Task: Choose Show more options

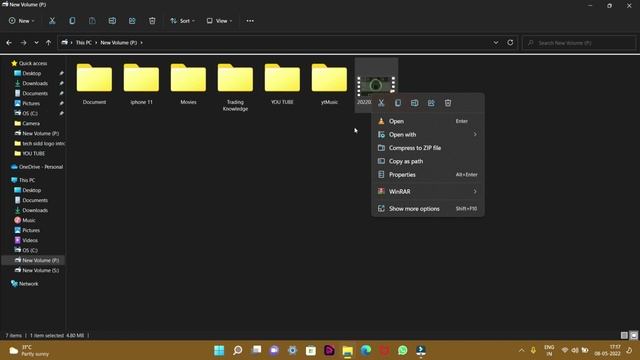Action: tap(427, 209)
